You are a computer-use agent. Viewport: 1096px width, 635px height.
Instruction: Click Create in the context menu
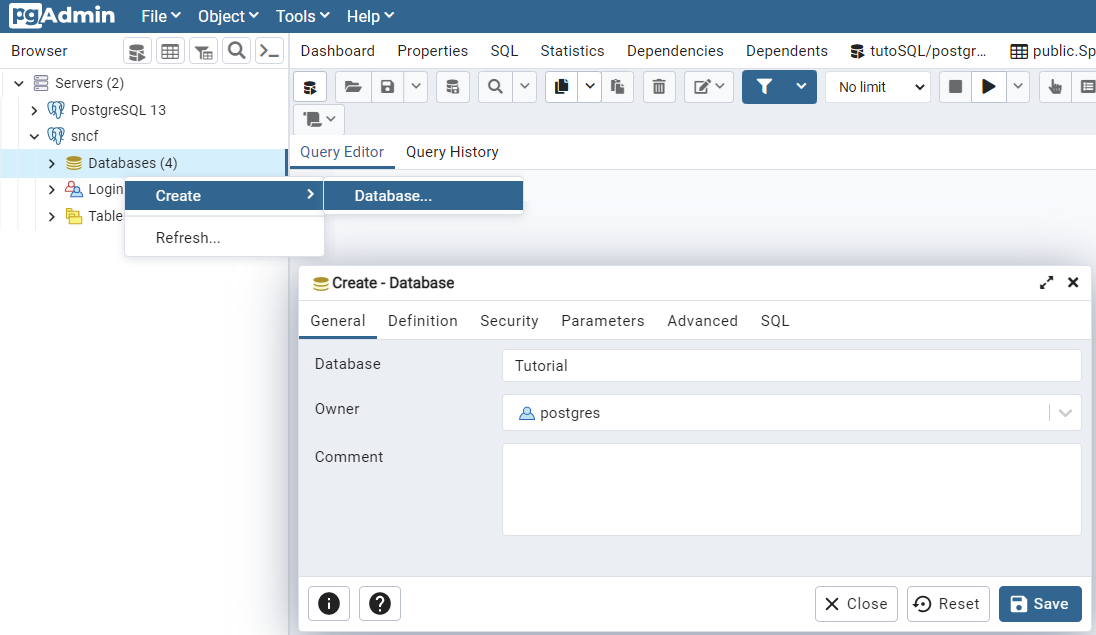(x=224, y=196)
